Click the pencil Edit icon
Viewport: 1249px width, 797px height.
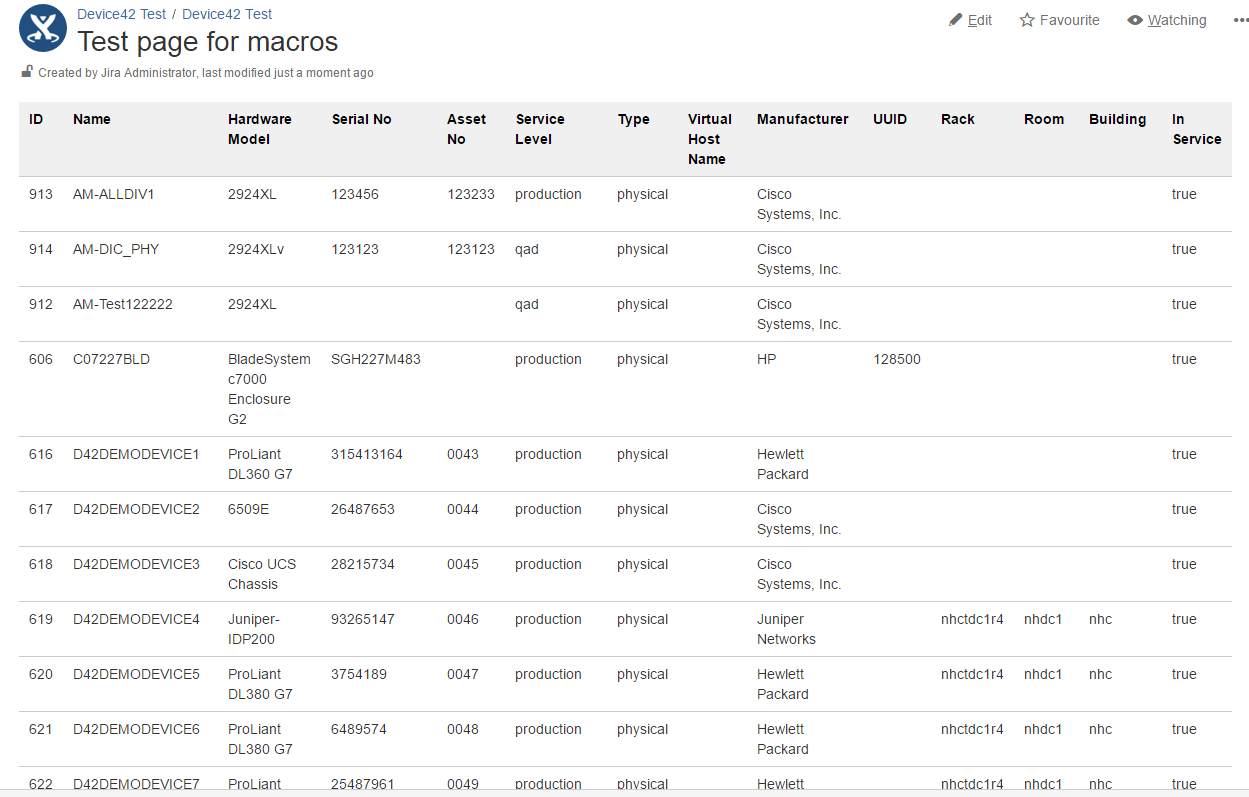pyautogui.click(x=955, y=20)
